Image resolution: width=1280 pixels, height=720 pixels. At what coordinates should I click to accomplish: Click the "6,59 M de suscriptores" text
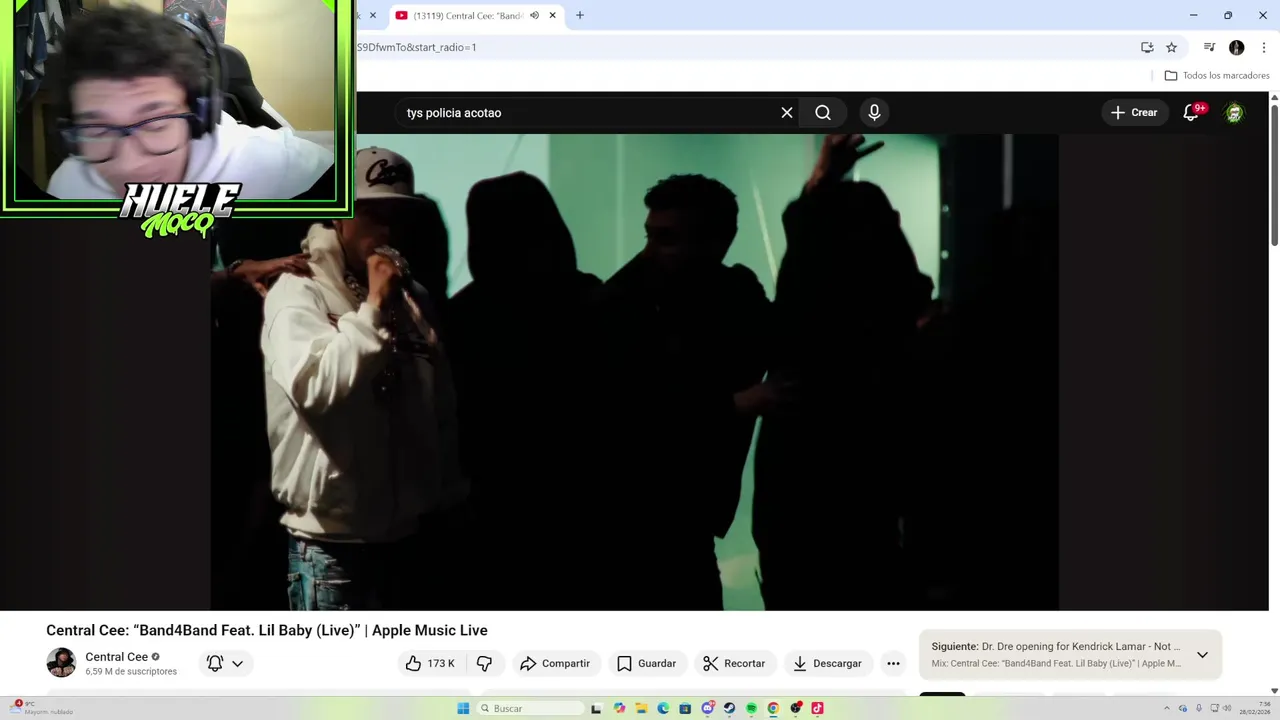(131, 672)
